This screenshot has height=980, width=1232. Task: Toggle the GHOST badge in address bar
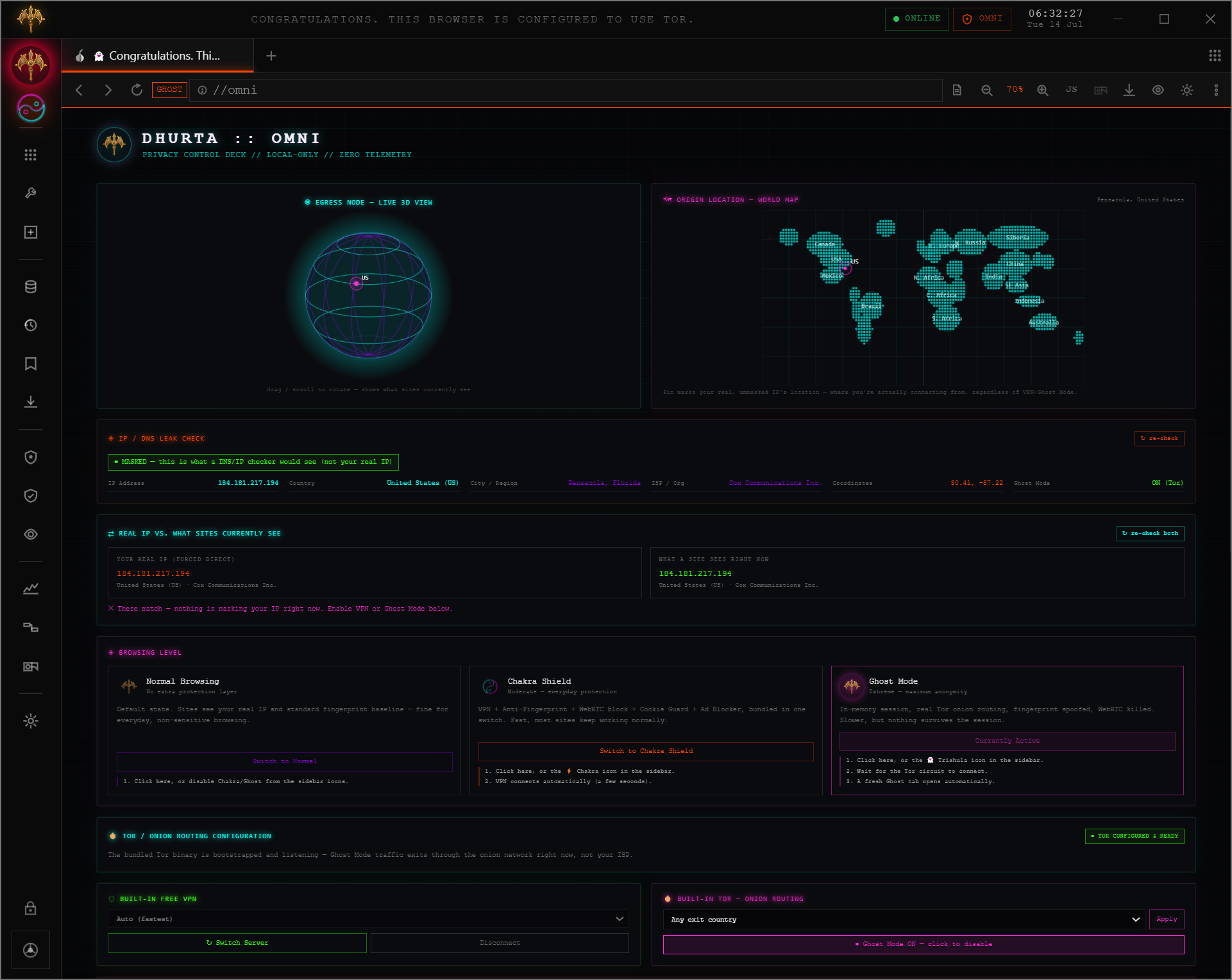pyautogui.click(x=169, y=90)
